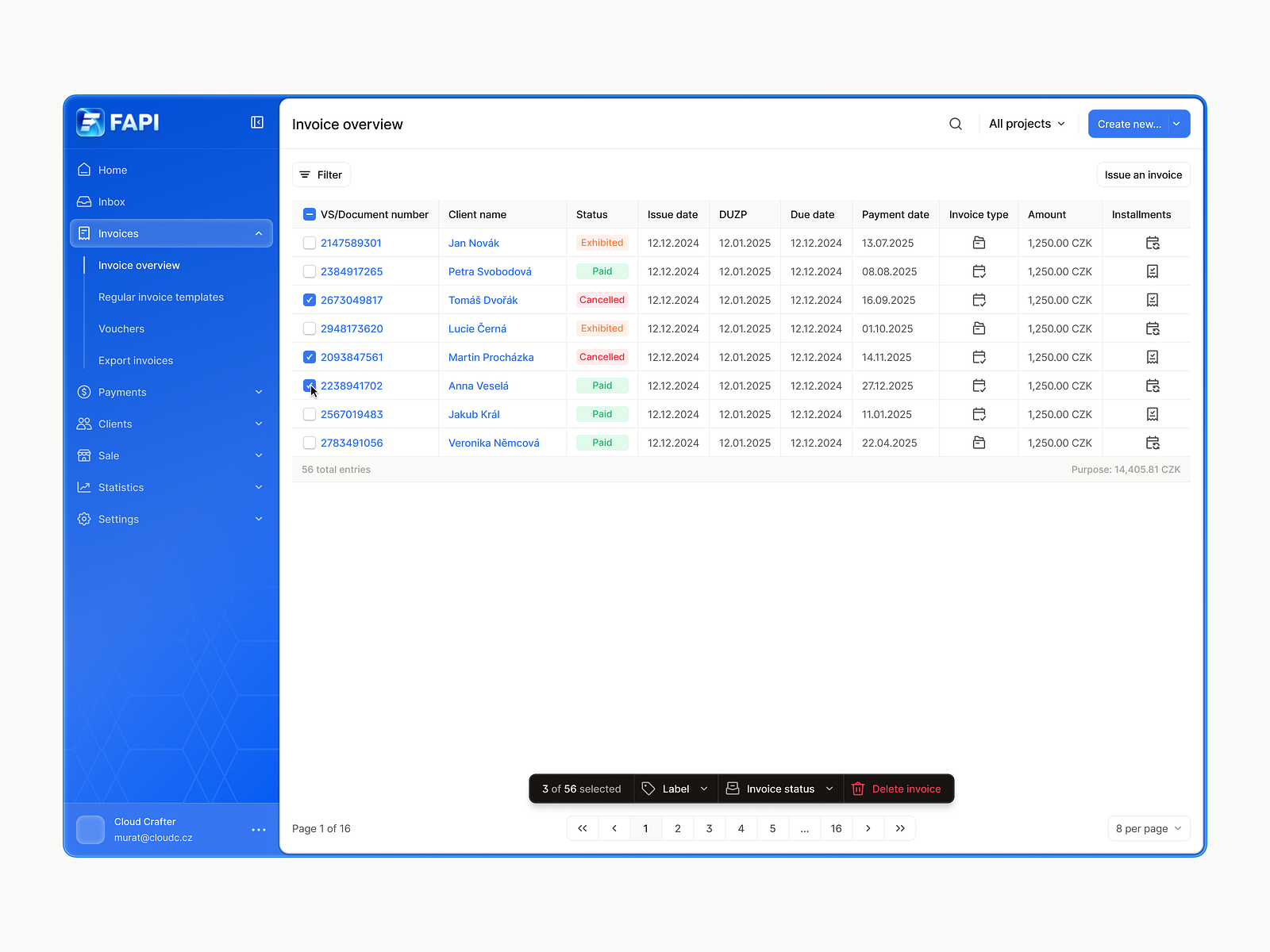Go to page 5 in pagination
The height and width of the screenshot is (952, 1270).
pyautogui.click(x=772, y=828)
